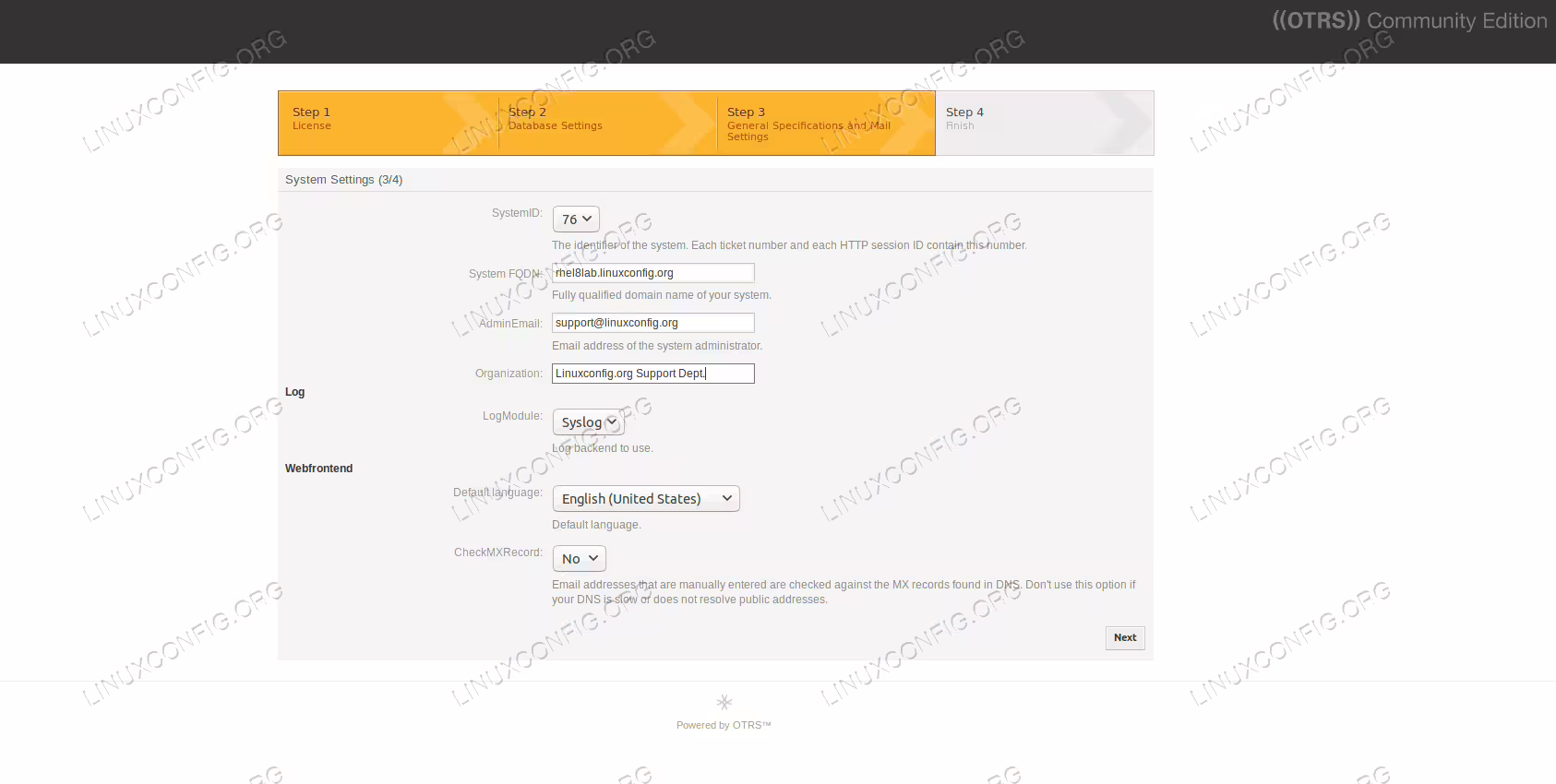Click the OTRS Community Edition header logo

click(1409, 21)
